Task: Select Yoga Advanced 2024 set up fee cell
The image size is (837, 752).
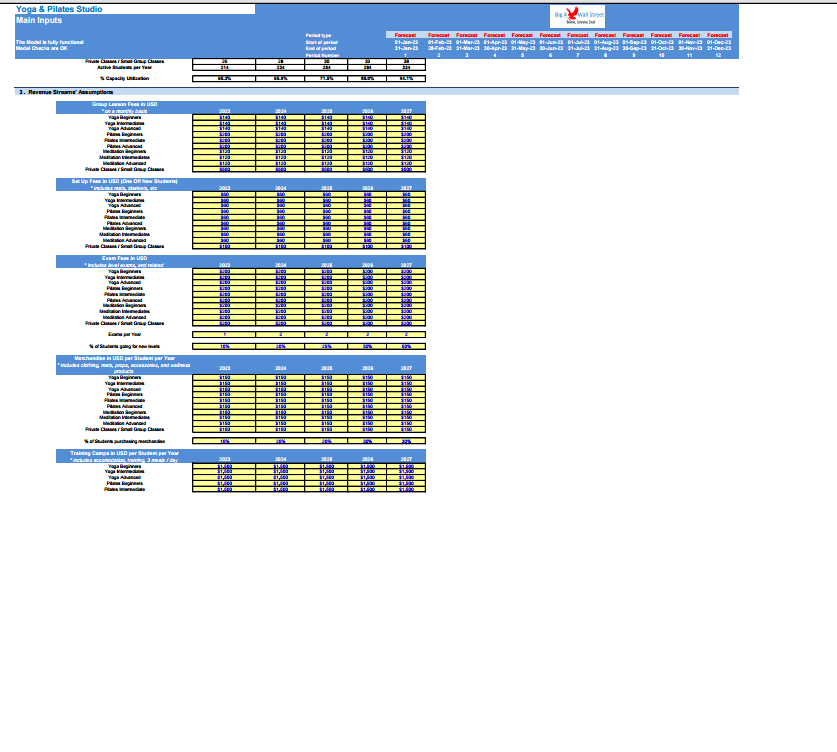Action: (280, 205)
